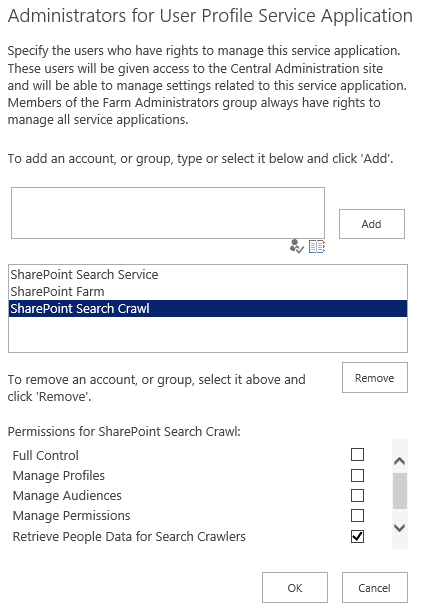Click the permissions list scroll up arrow
The height and width of the screenshot is (614, 428).
399,461
